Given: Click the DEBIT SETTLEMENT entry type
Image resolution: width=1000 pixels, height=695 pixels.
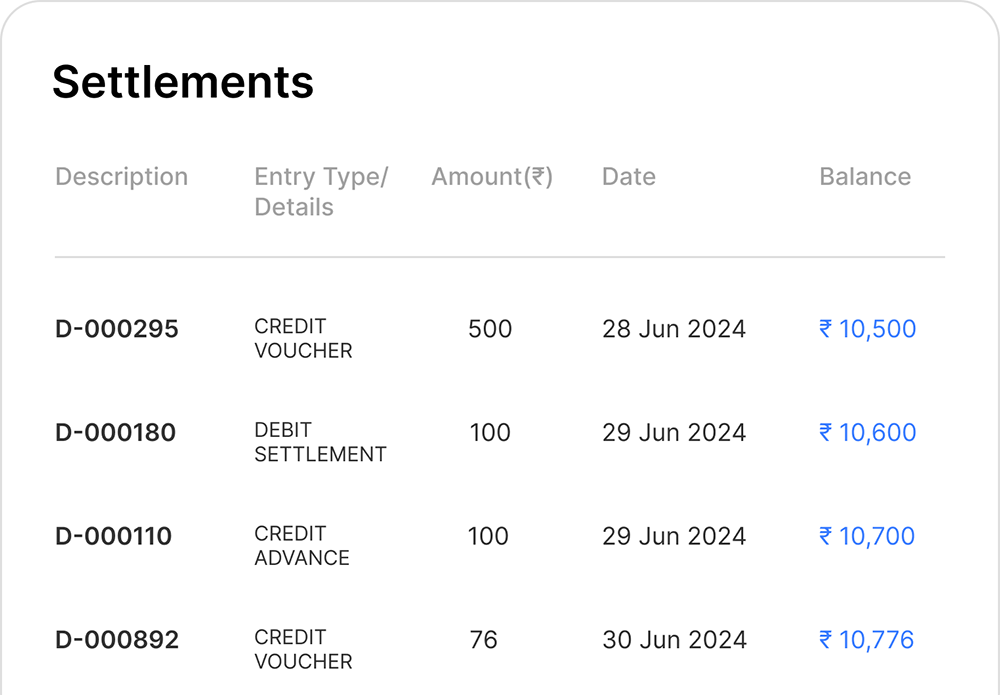Looking at the screenshot, I should (320, 442).
